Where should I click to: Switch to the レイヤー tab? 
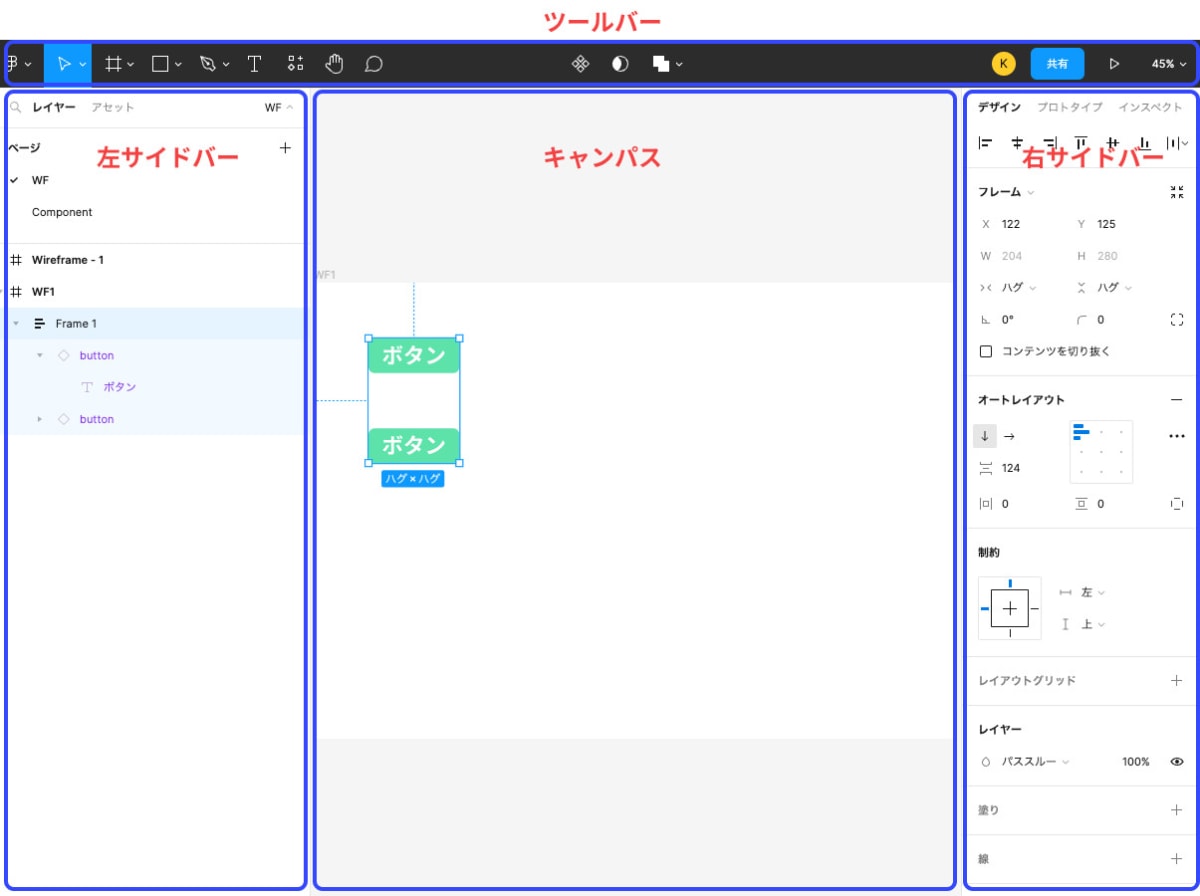(x=54, y=107)
